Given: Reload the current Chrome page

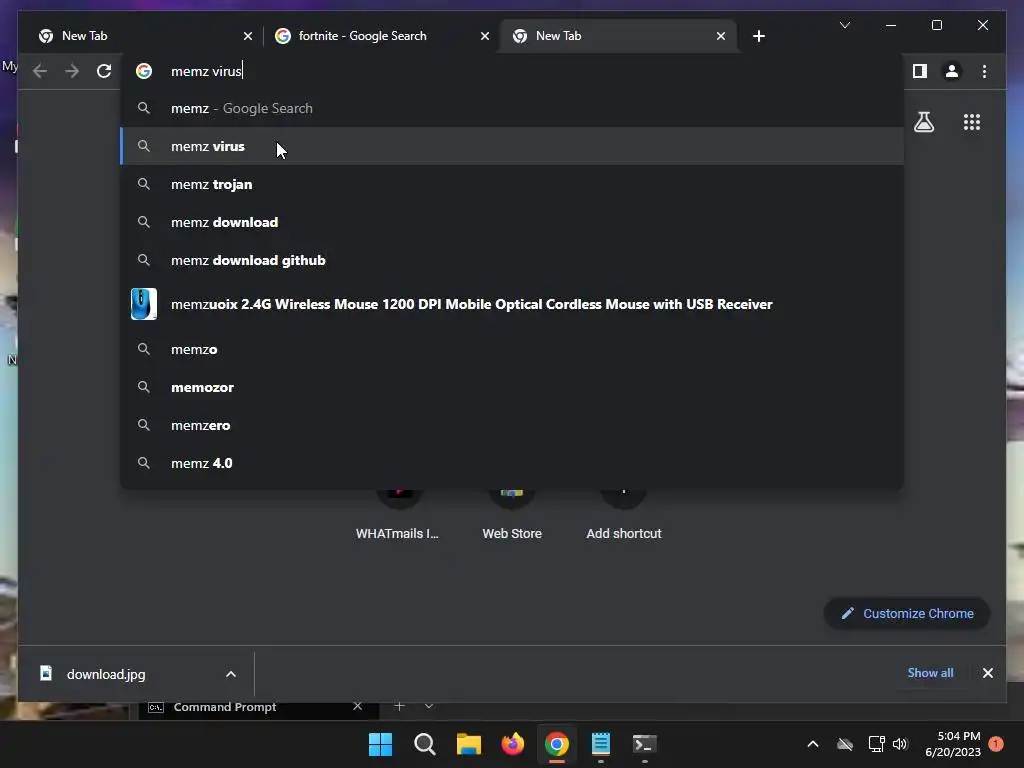Looking at the screenshot, I should [104, 71].
